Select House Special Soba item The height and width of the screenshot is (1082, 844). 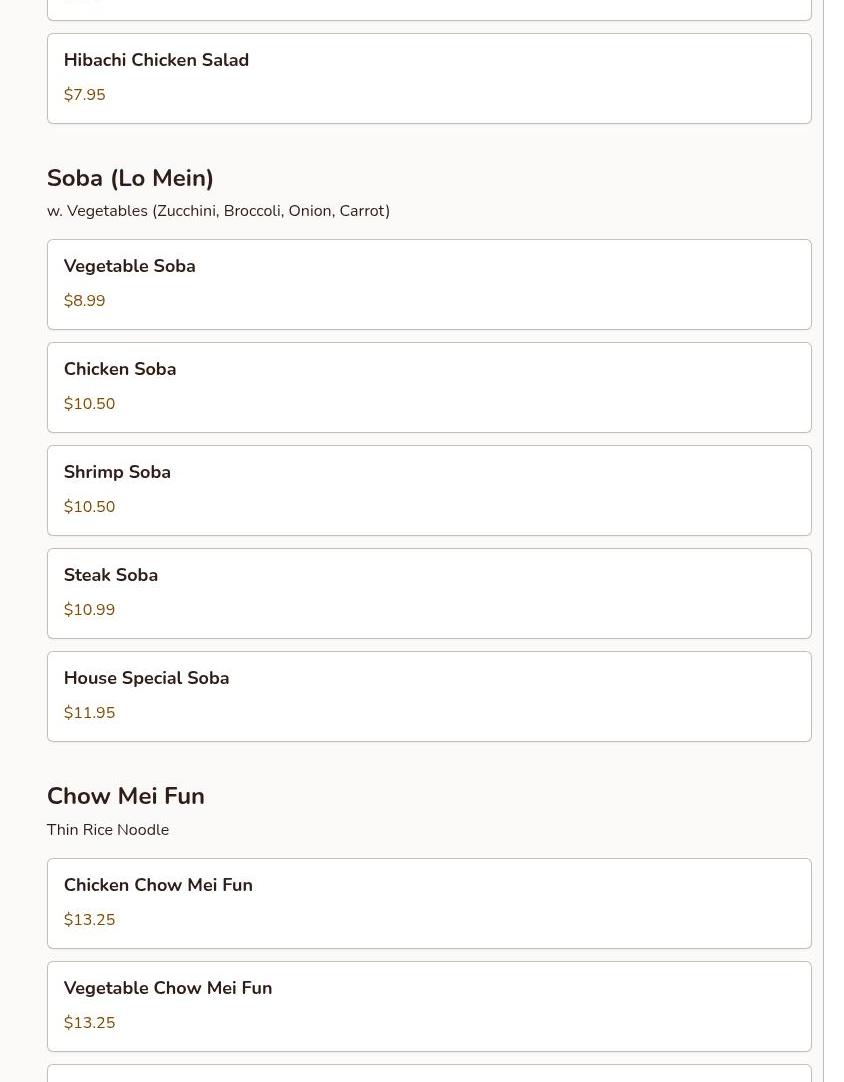pos(146,679)
